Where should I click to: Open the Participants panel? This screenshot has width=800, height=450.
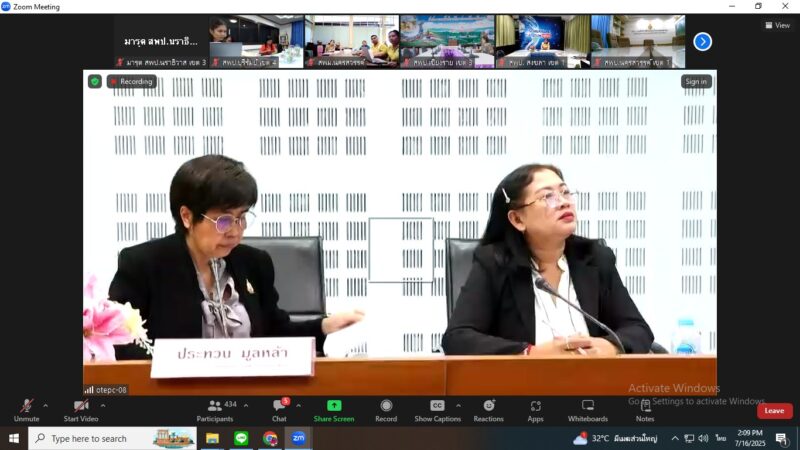point(215,409)
